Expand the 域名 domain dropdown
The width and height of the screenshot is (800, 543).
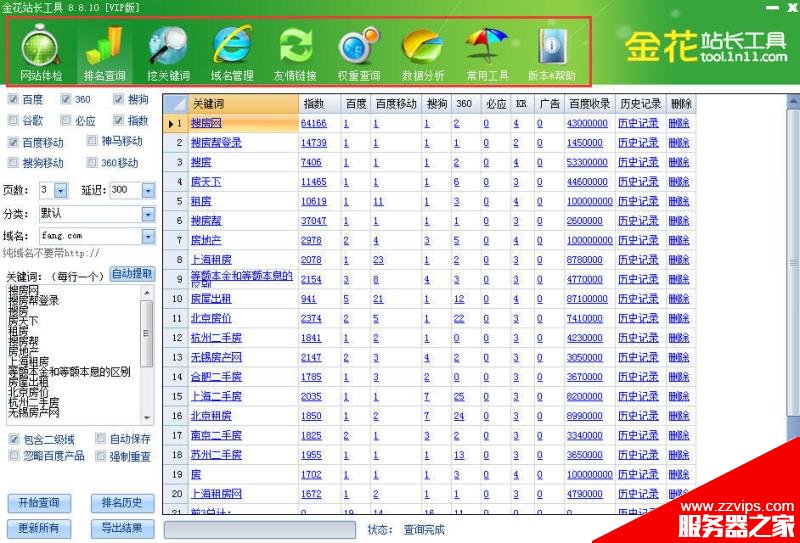pos(148,236)
